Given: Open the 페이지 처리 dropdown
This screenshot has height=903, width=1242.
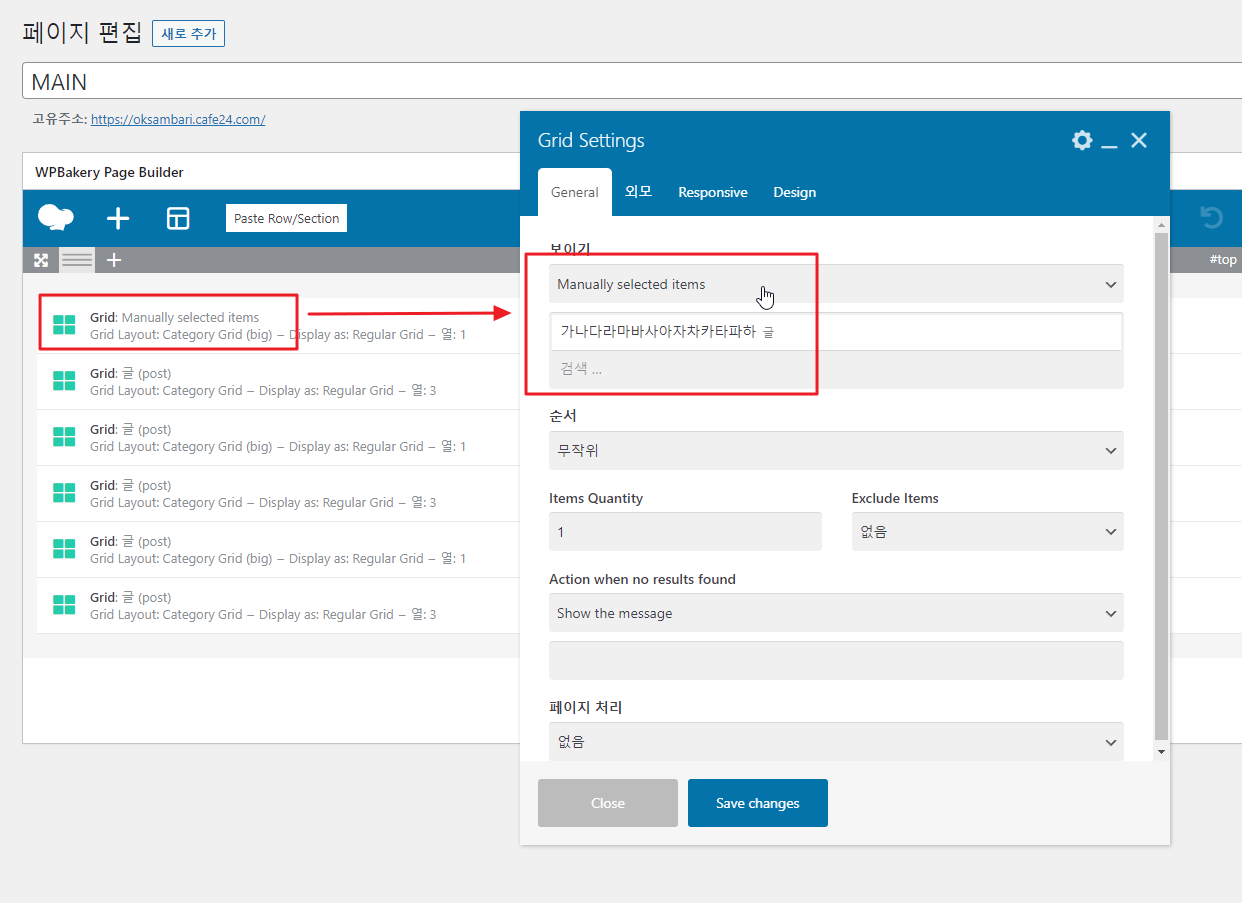Looking at the screenshot, I should [836, 742].
